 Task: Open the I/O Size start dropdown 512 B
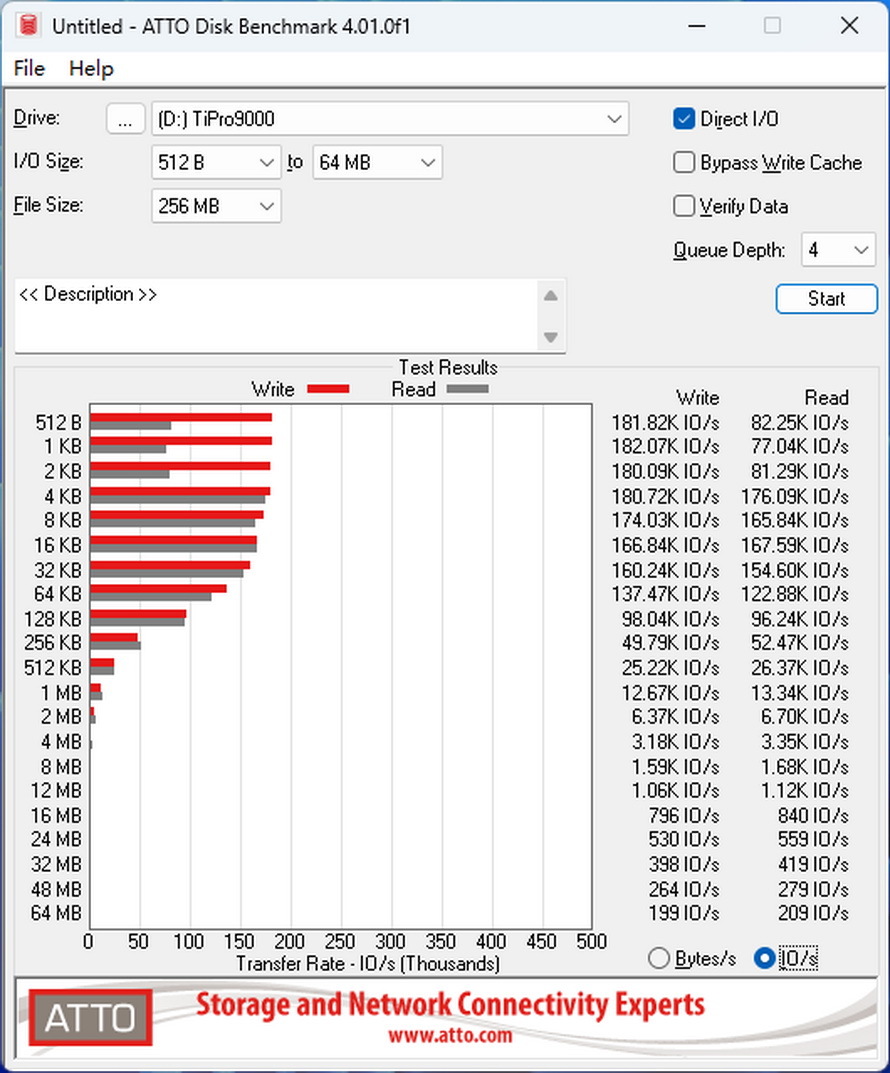(216, 163)
